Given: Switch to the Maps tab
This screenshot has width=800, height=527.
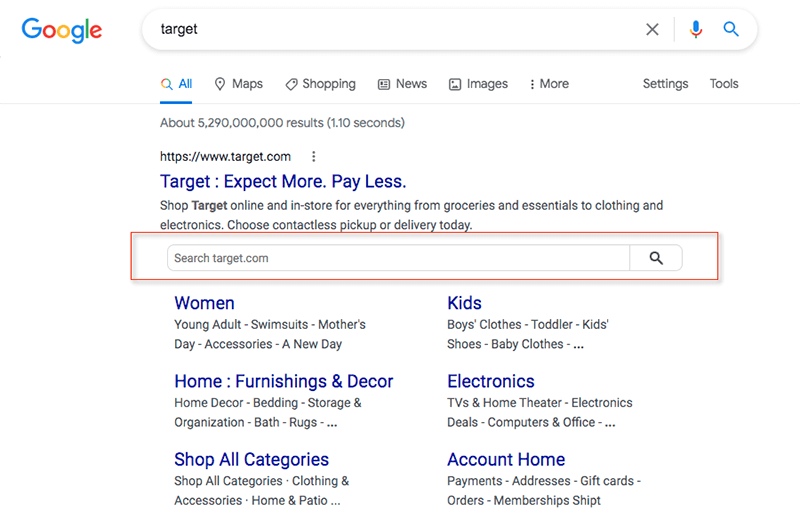Looking at the screenshot, I should pos(239,84).
